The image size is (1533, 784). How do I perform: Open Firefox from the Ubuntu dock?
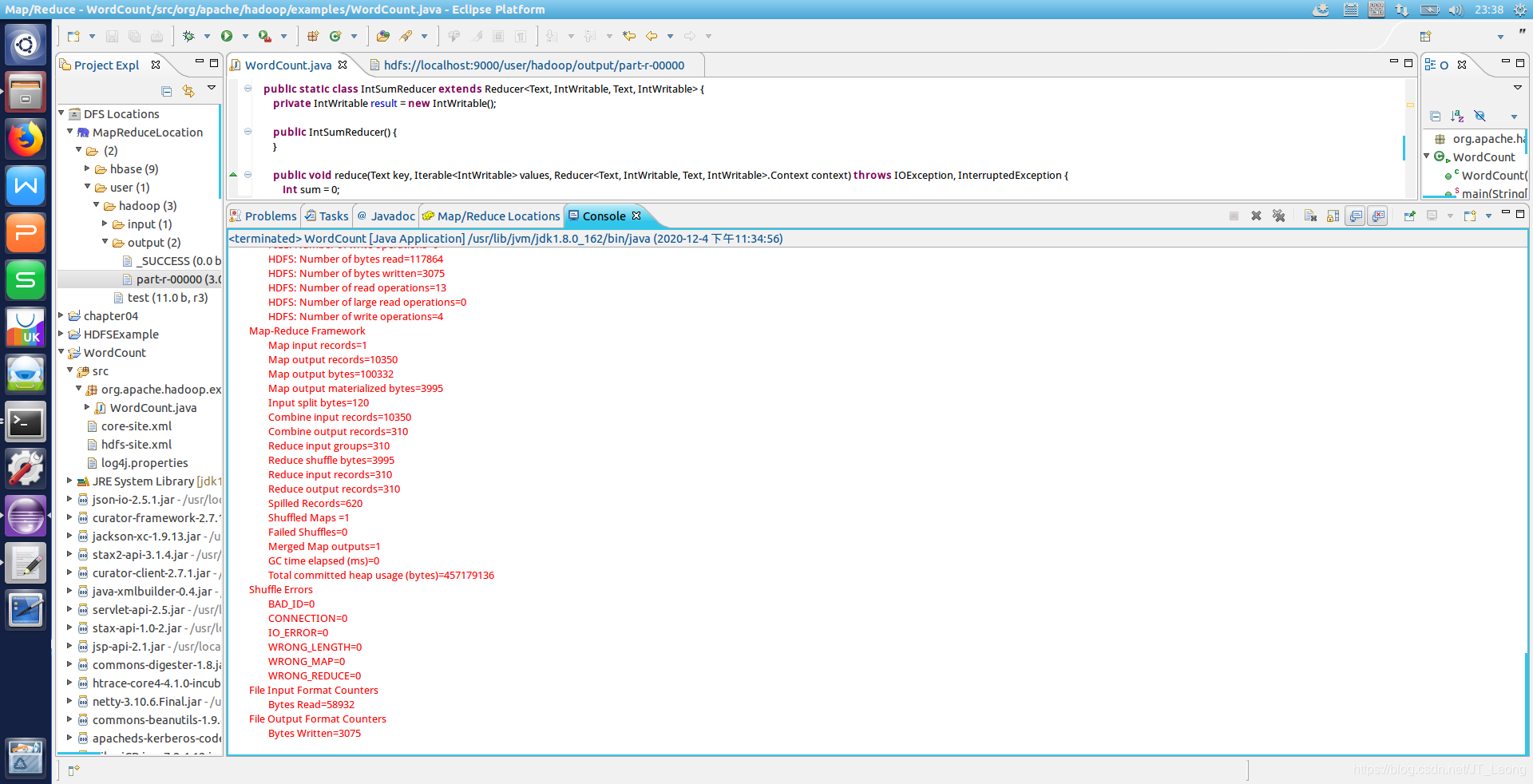[x=26, y=139]
